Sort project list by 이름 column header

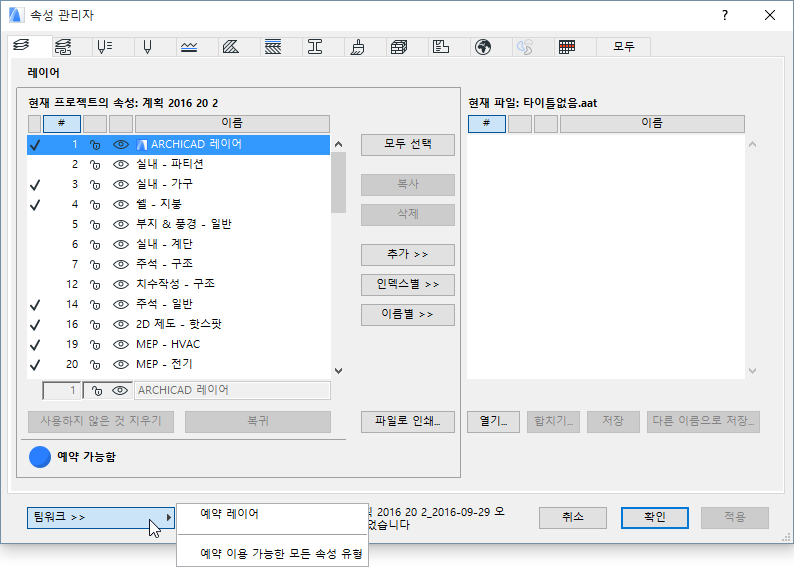232,124
